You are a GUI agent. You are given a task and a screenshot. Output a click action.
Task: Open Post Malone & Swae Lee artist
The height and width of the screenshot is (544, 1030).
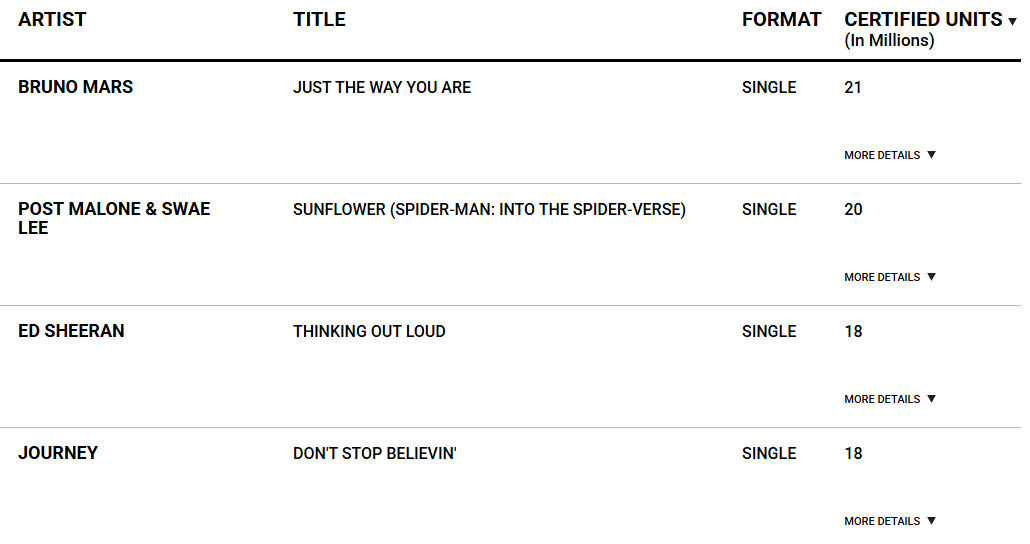[114, 218]
